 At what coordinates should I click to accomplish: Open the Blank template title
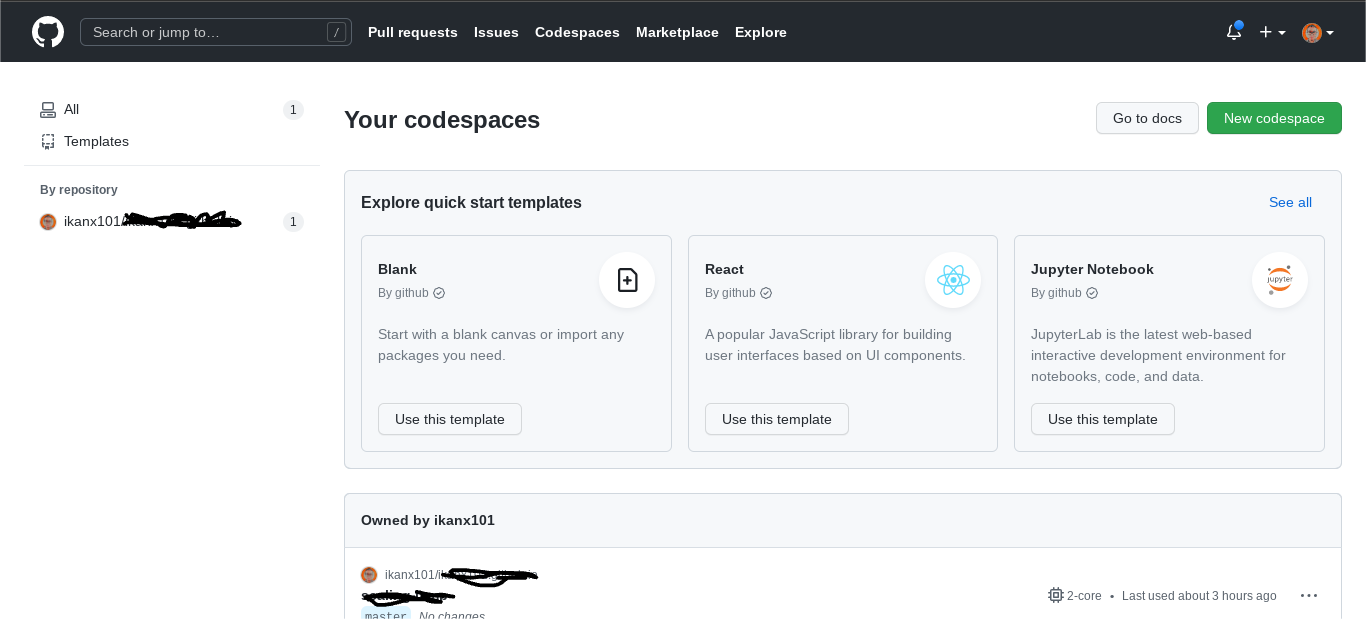tap(397, 269)
